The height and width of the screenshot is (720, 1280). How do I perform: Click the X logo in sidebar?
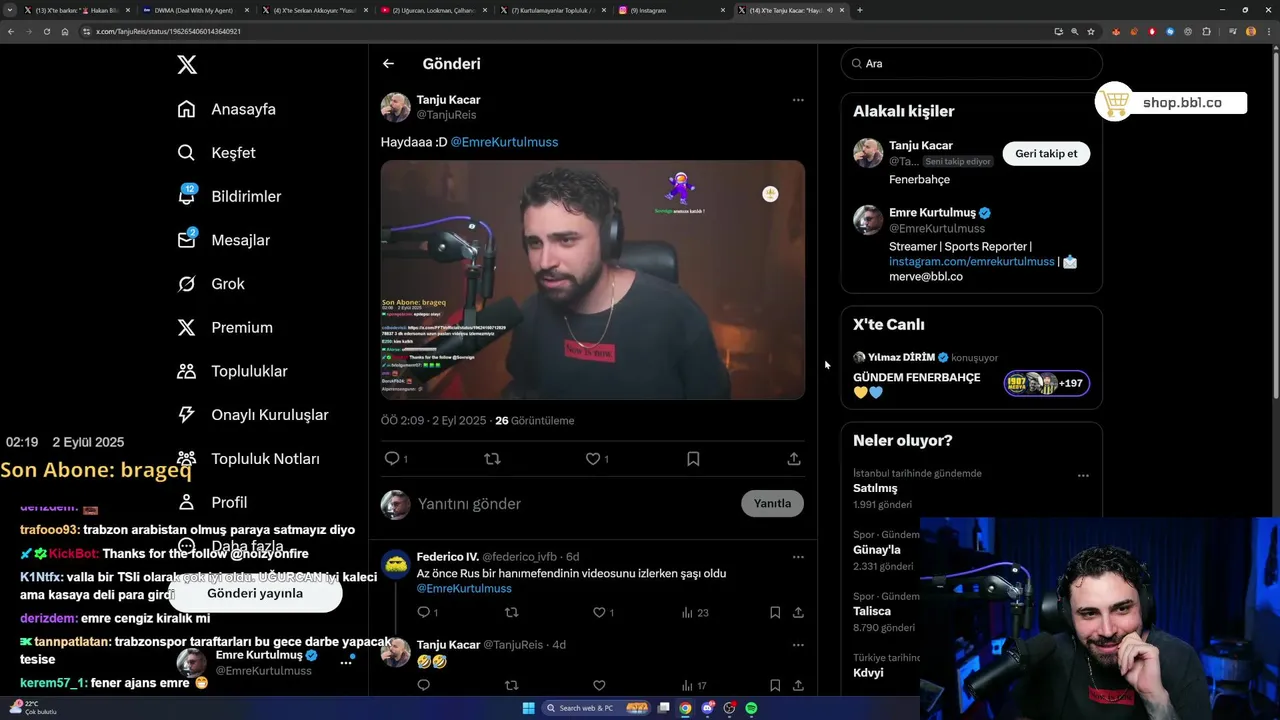click(187, 65)
